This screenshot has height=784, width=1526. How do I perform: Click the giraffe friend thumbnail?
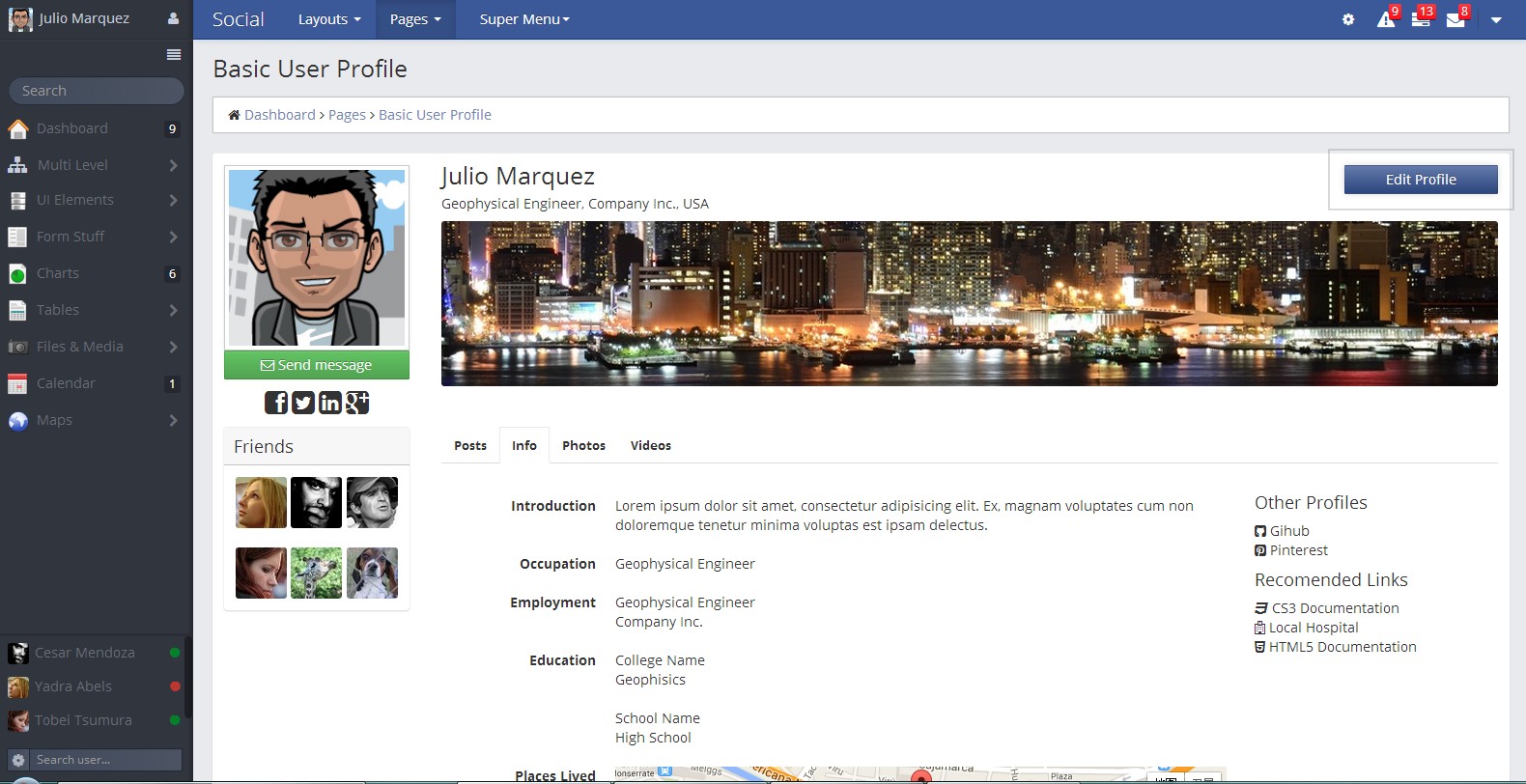point(317,573)
